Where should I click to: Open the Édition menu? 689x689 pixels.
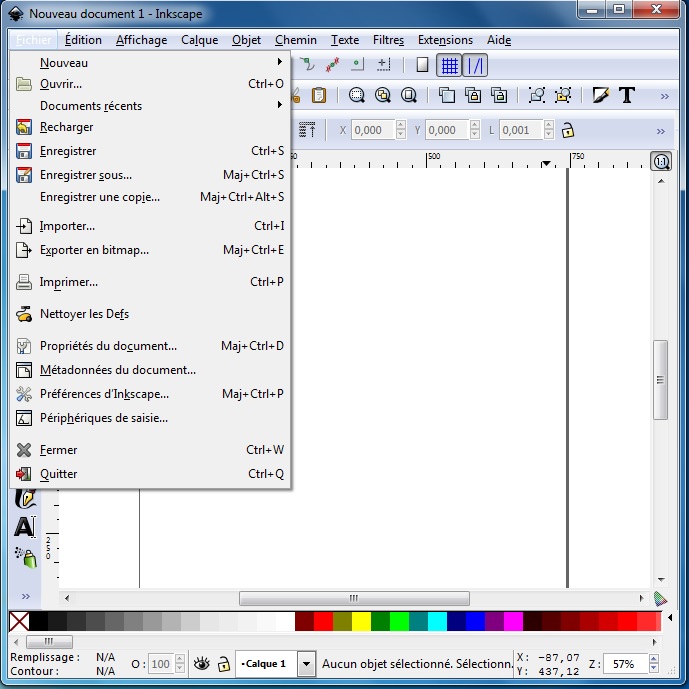pyautogui.click(x=83, y=40)
